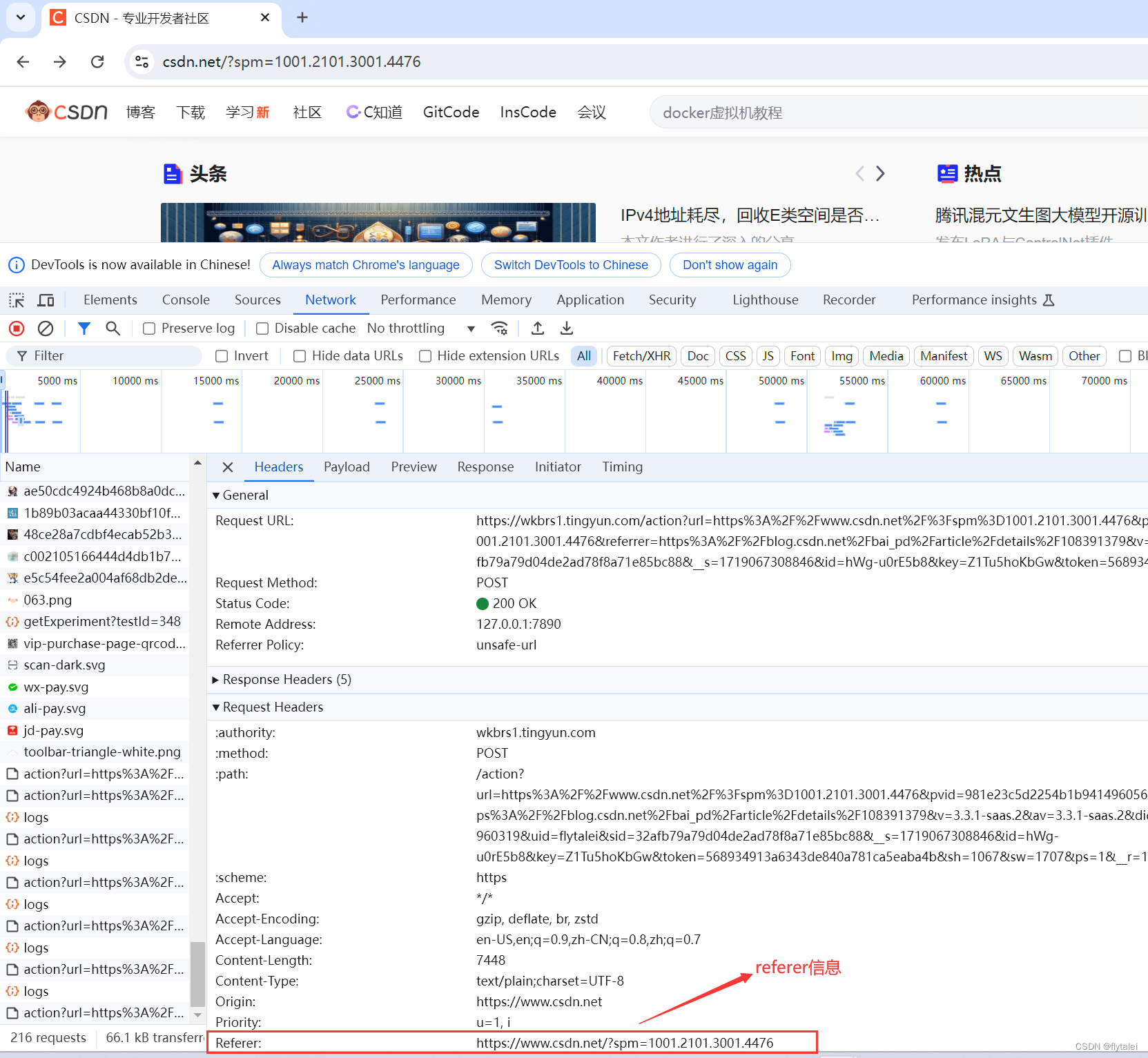Click the C知道 logo icon
The width and height of the screenshot is (1148, 1058).
point(353,112)
